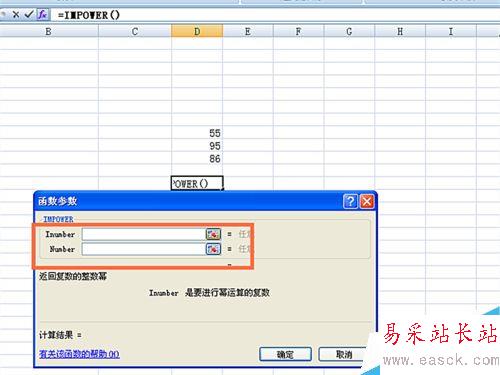
Task: Open the Insert Function fx icon
Action: (x=43, y=15)
